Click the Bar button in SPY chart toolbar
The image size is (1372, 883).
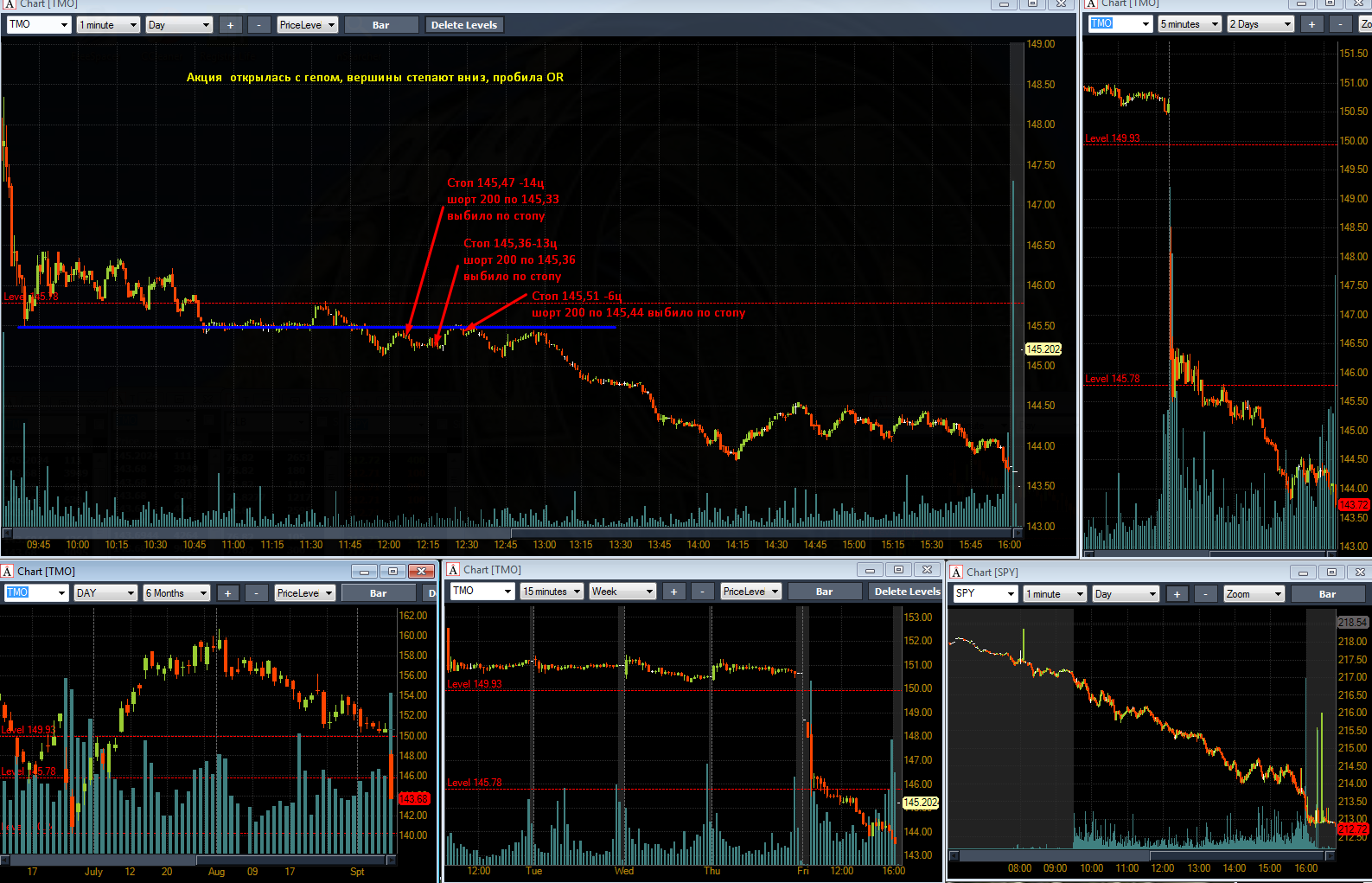[x=1328, y=594]
